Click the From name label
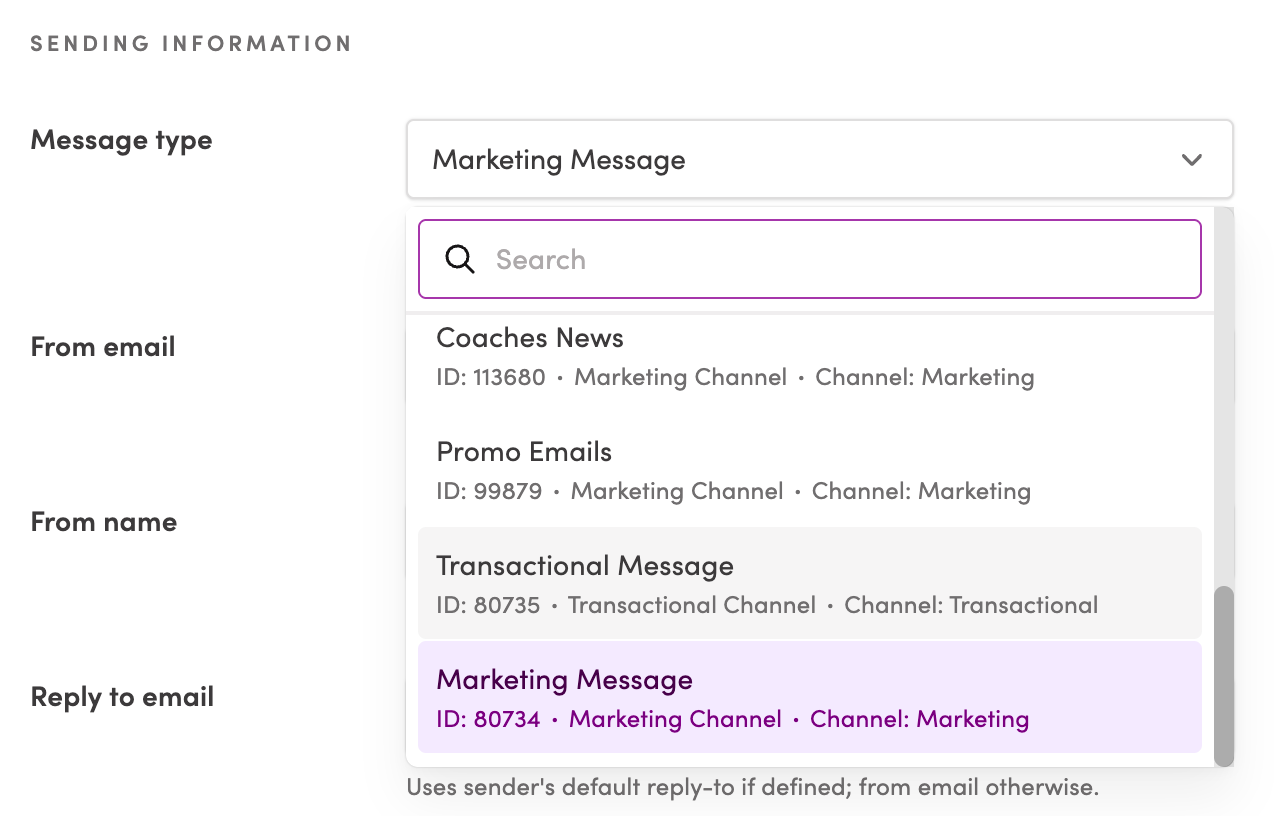The image size is (1274, 816). click(104, 522)
